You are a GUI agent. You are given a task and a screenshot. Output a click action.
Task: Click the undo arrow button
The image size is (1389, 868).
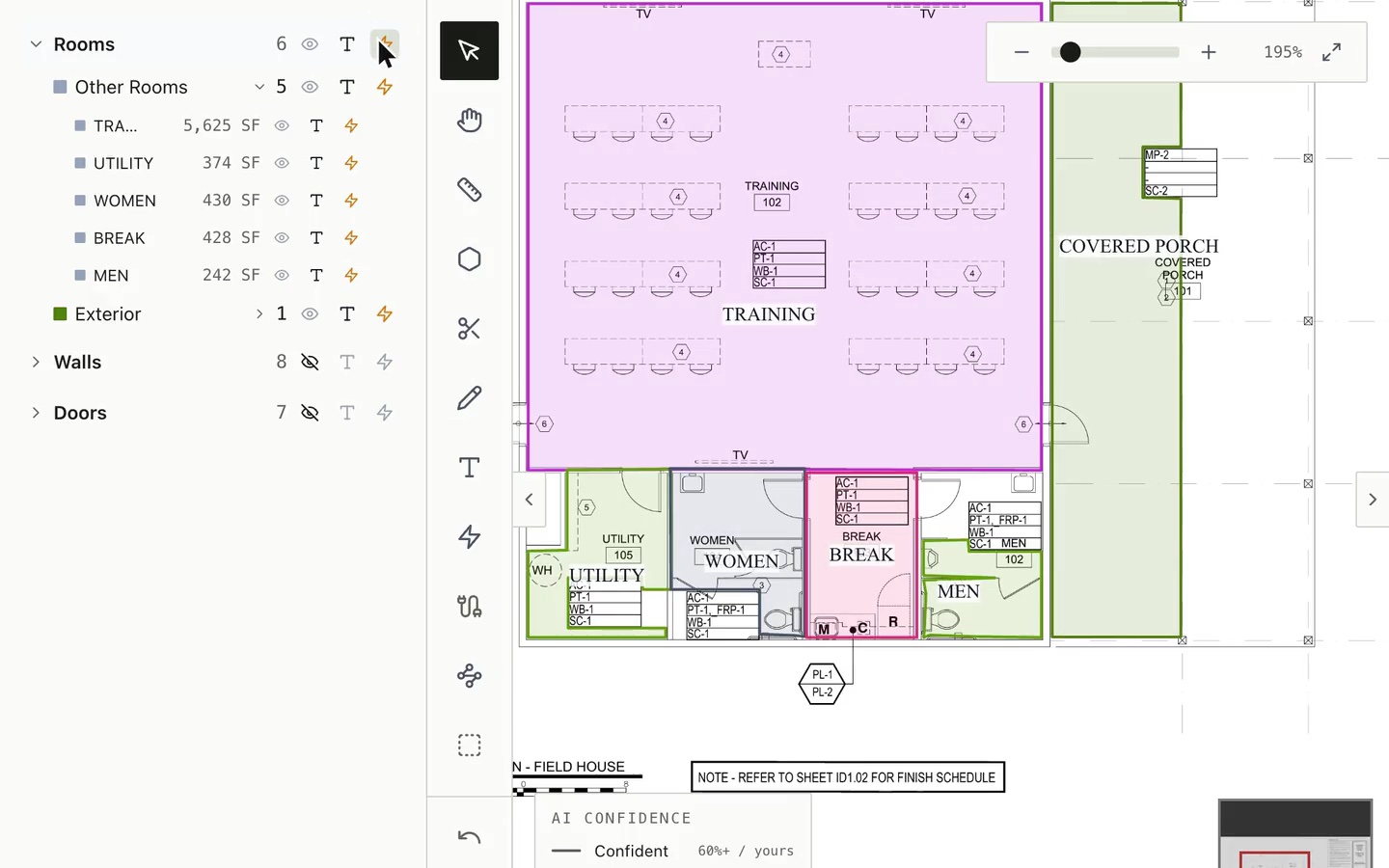pos(469,836)
